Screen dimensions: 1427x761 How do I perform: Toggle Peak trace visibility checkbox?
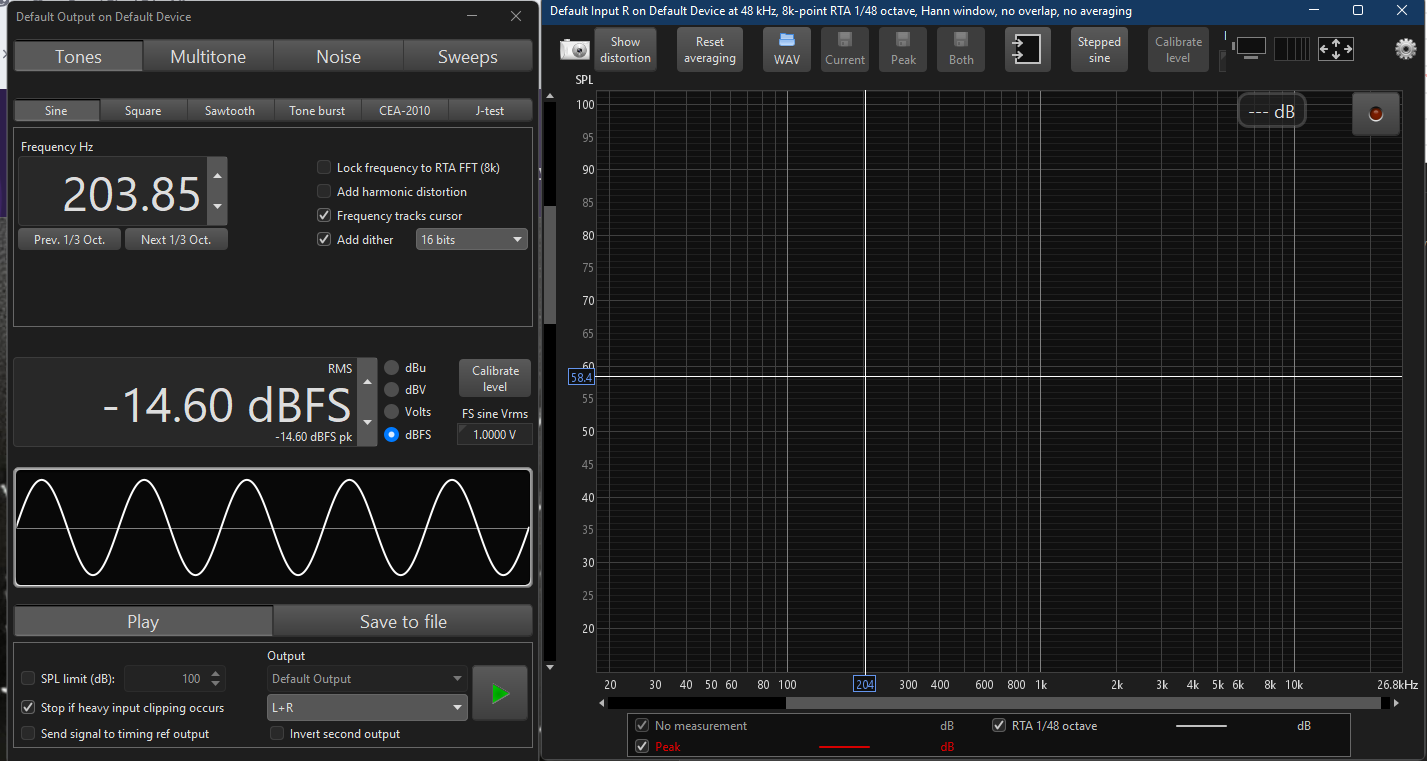[641, 747]
